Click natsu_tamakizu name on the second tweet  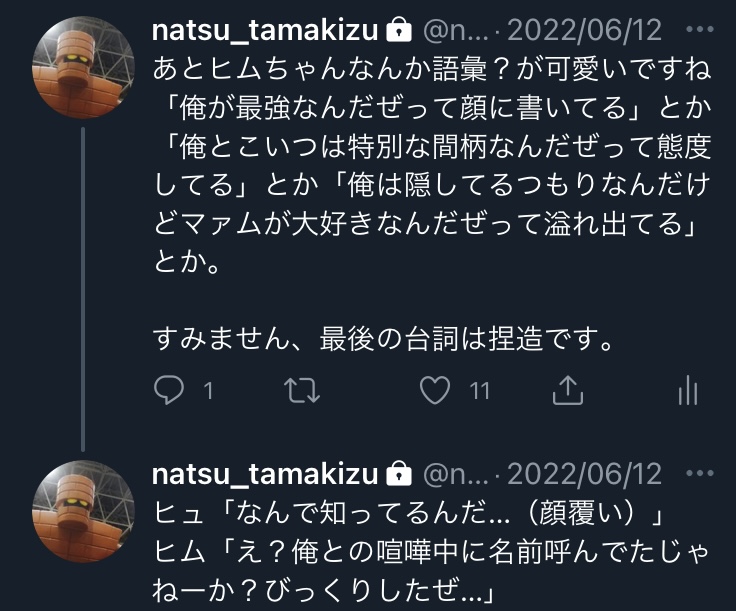(266, 472)
